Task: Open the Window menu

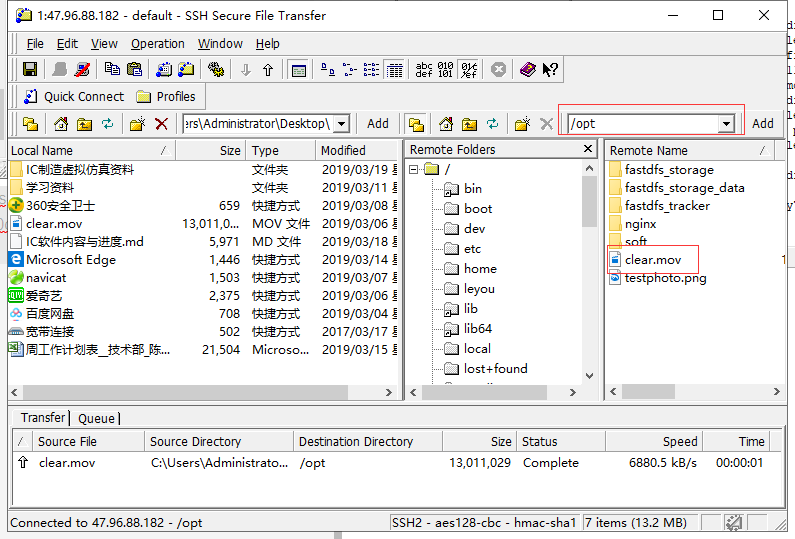Action: 220,44
